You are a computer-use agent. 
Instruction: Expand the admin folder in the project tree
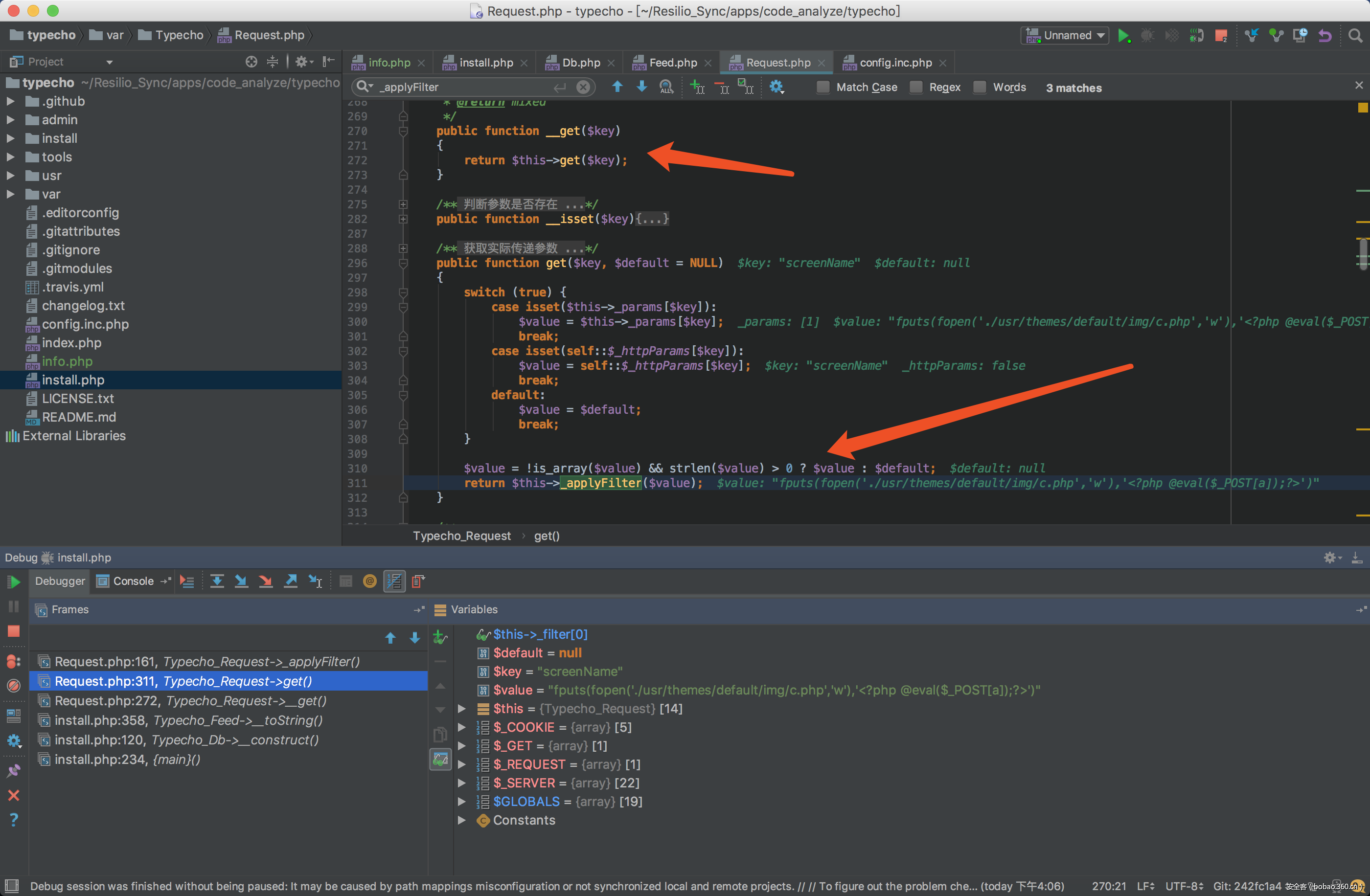pos(10,120)
